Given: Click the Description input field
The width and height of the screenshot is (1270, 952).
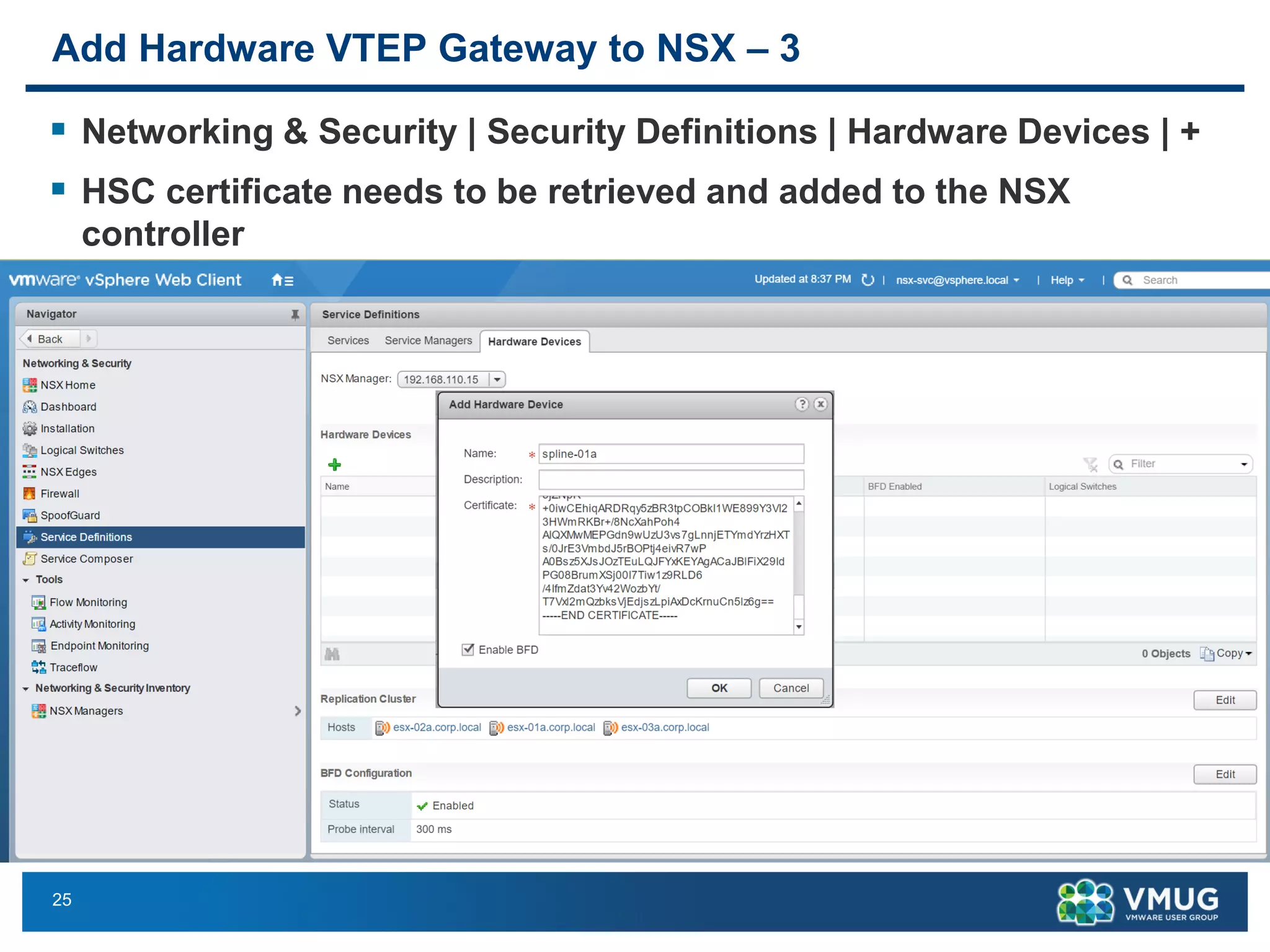Looking at the screenshot, I should tap(671, 480).
